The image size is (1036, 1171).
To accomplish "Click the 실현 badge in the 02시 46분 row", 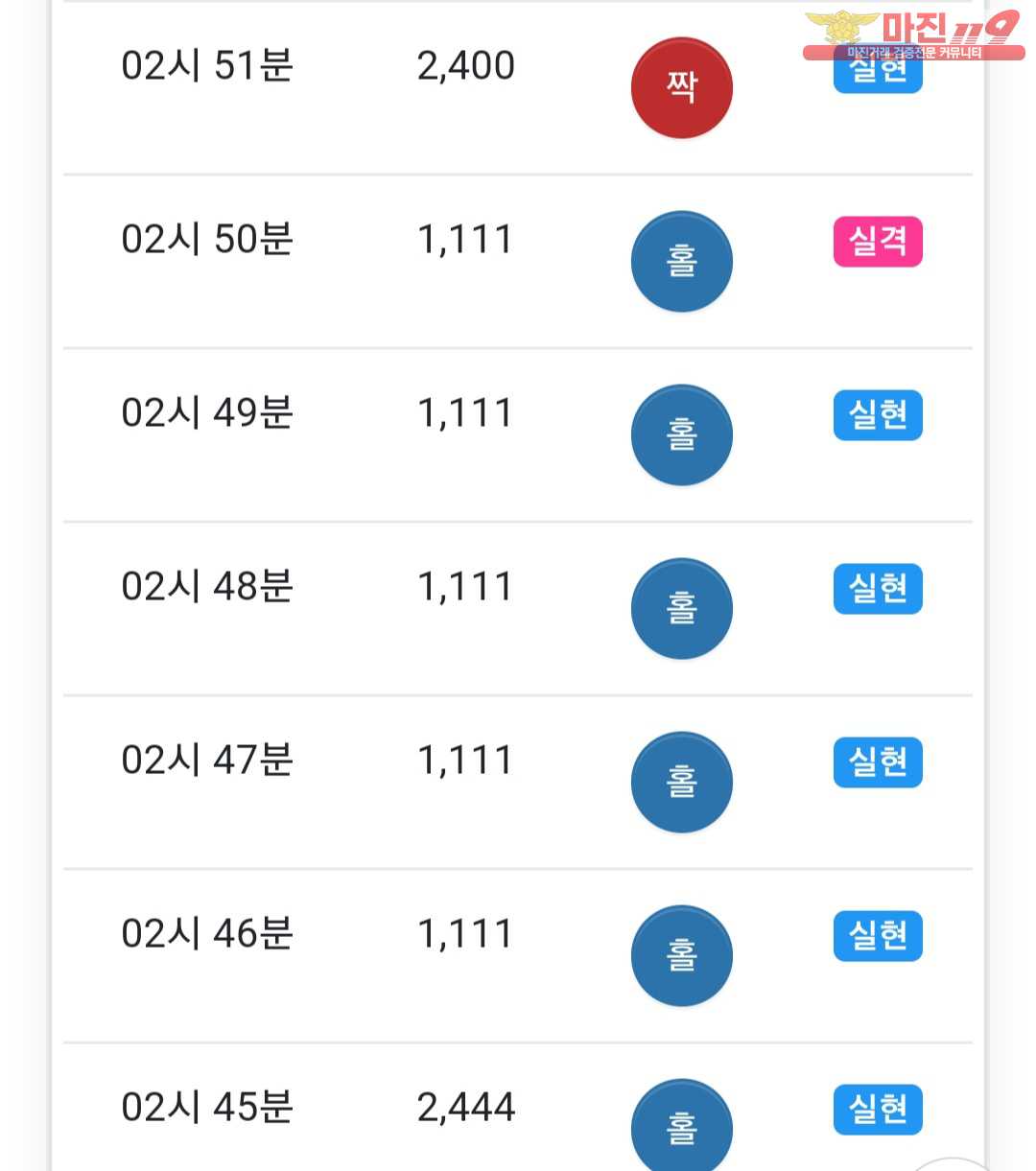I will (x=878, y=936).
